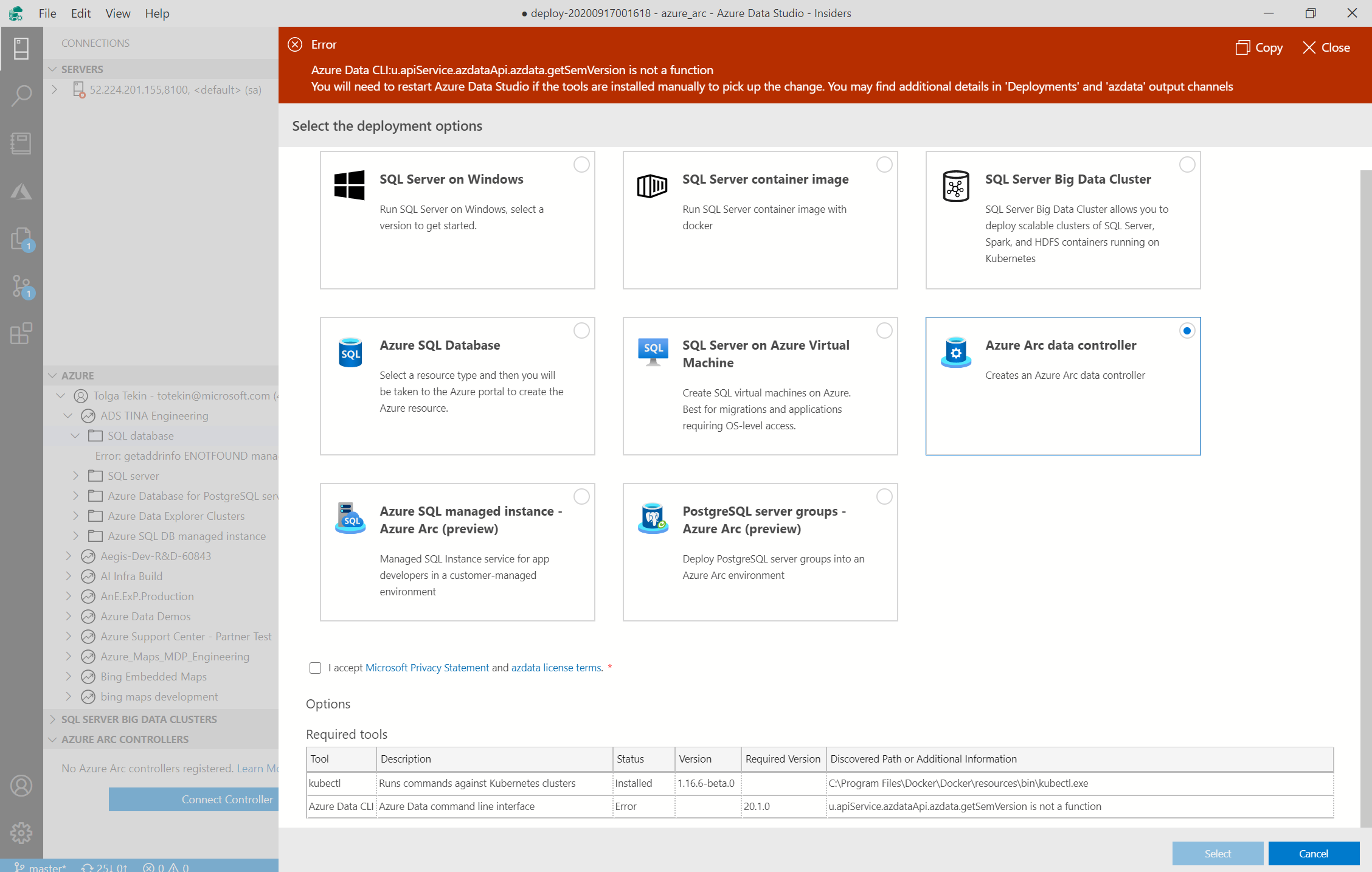
Task: Click the Big Data Cluster icon
Action: point(956,186)
